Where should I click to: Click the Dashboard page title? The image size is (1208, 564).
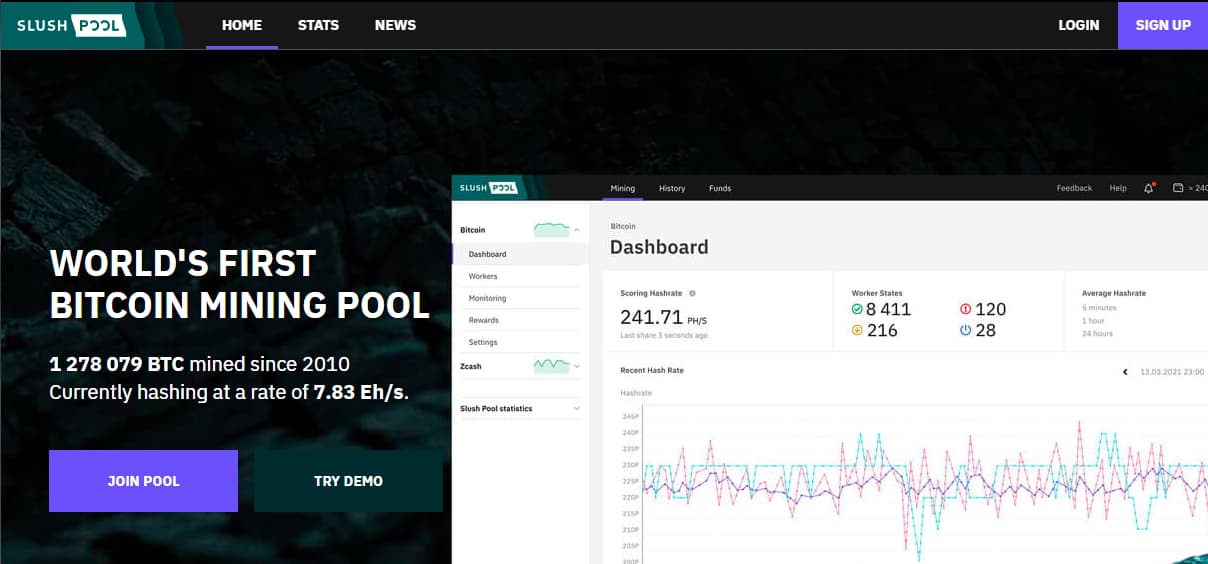[659, 247]
